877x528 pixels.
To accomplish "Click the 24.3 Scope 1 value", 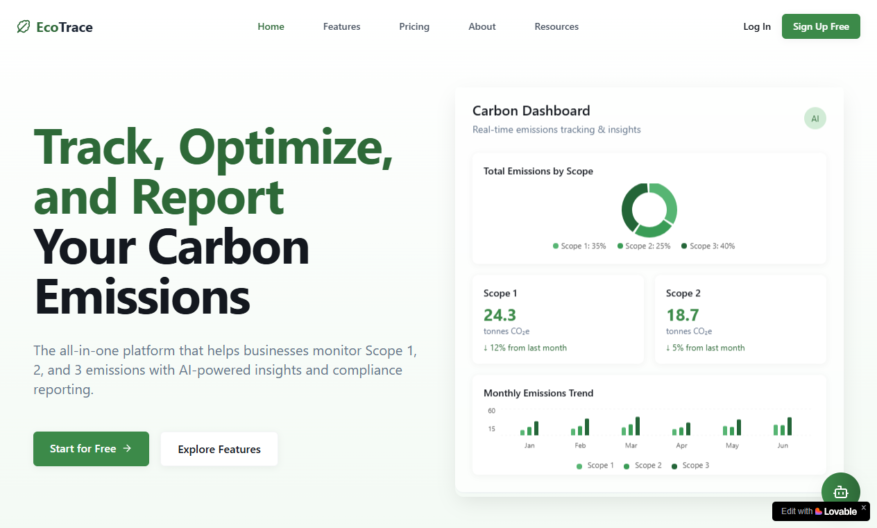I will 499,315.
